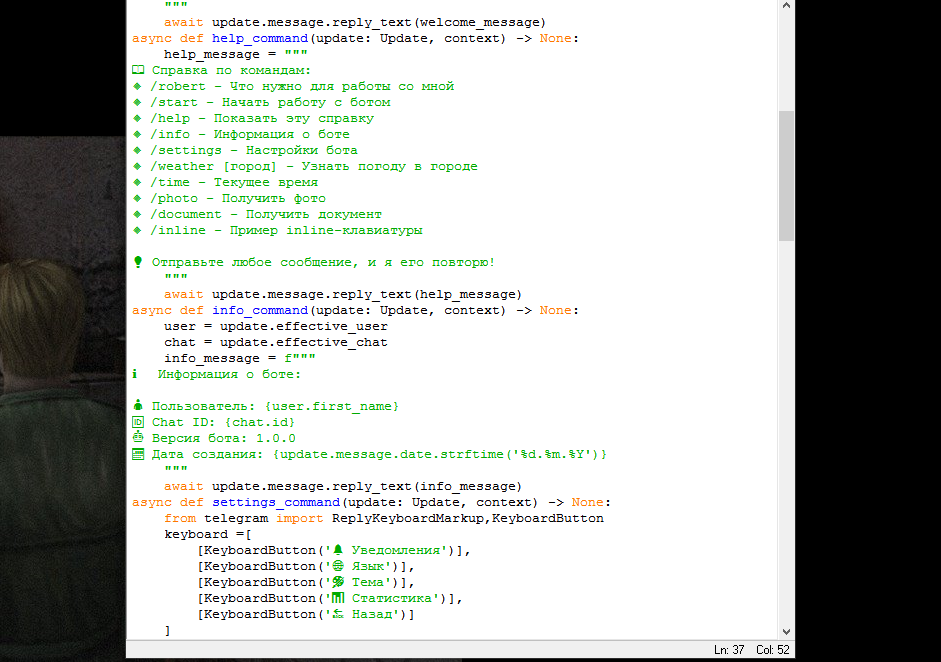The height and width of the screenshot is (662, 941).
Task: Select the bell emoji in the Уведомления button
Action: point(338,550)
